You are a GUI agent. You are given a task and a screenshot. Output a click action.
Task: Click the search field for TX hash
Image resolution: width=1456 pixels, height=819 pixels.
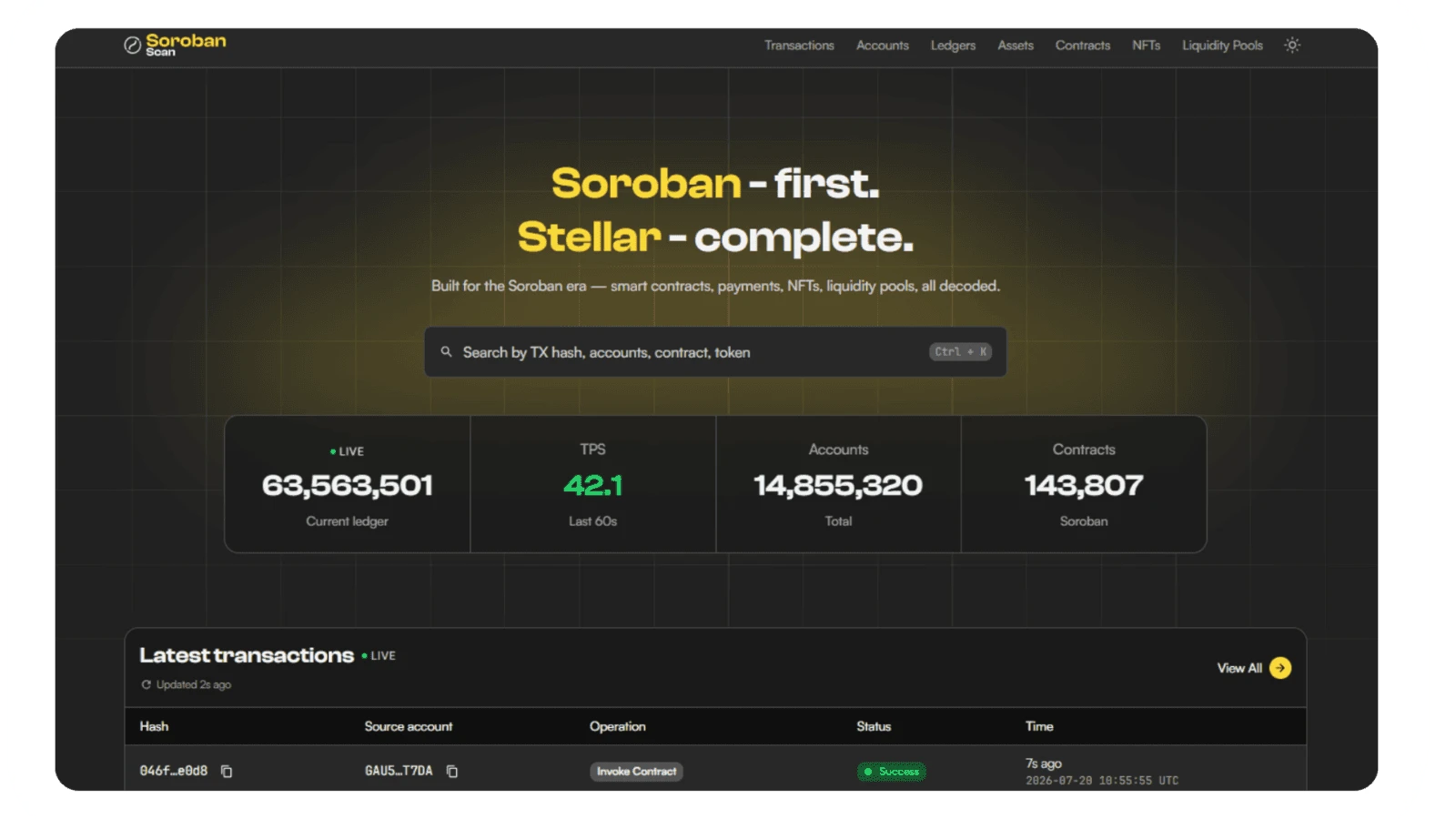coord(715,352)
